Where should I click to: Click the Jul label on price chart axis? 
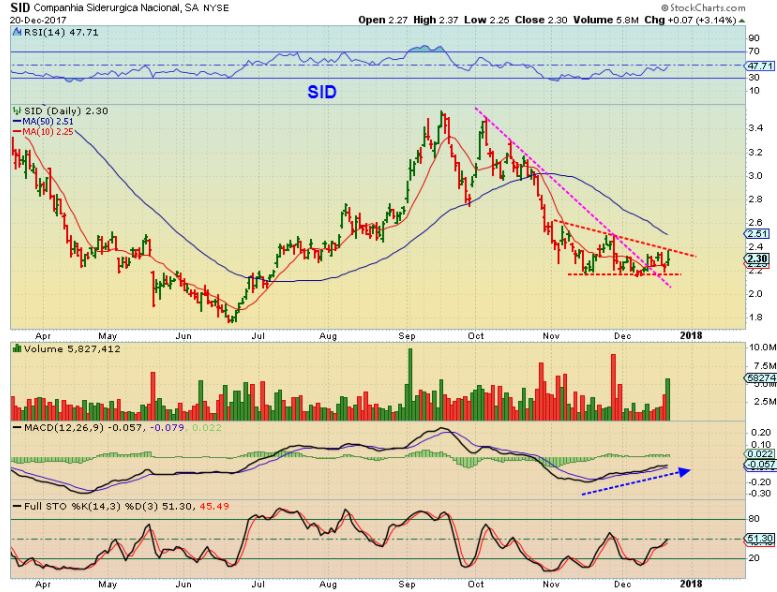[x=258, y=336]
